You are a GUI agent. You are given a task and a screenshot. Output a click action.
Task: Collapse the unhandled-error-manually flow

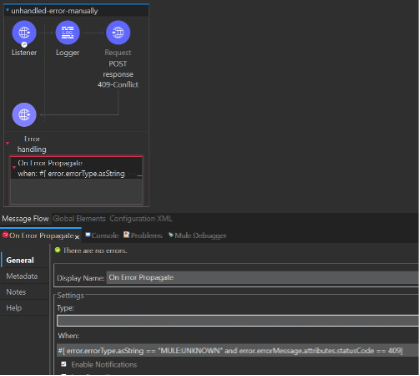[x=7, y=10]
